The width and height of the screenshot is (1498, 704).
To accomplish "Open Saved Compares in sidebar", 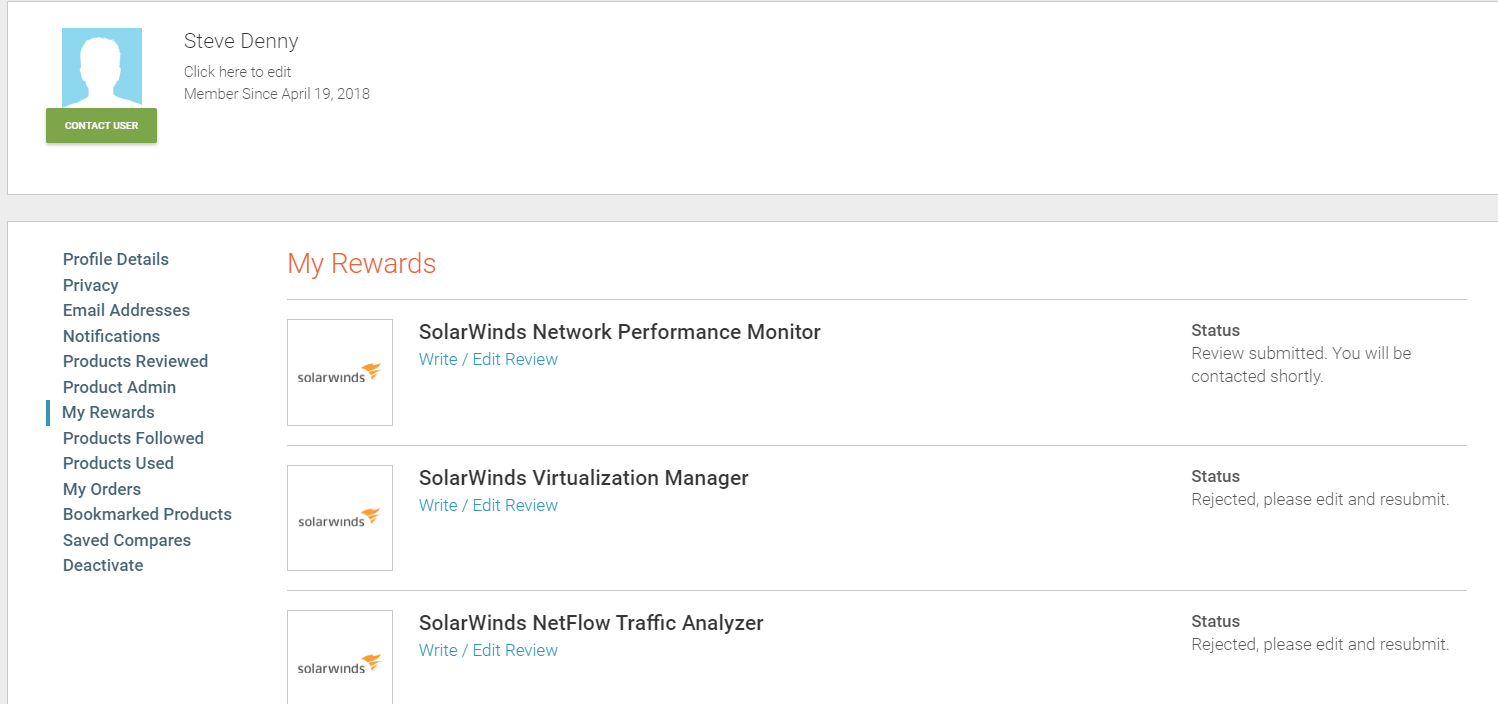I will [x=127, y=540].
